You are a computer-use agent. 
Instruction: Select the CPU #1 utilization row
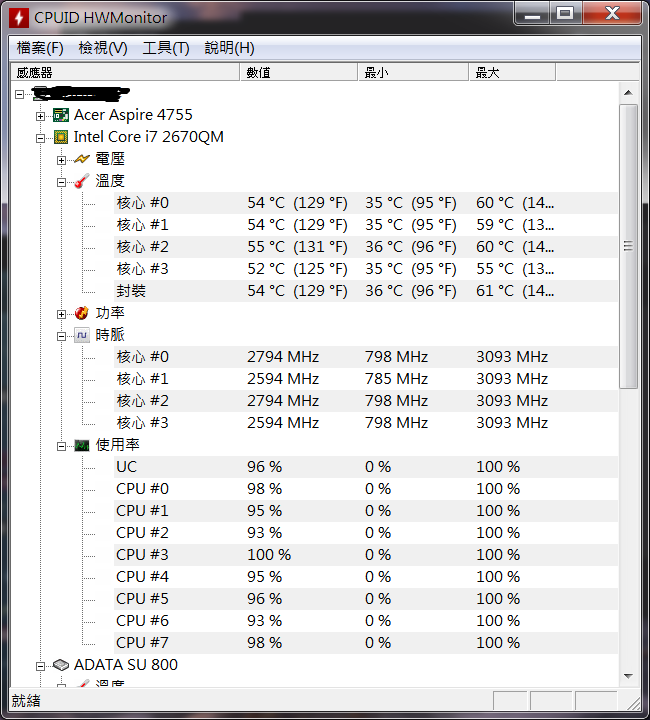coord(365,511)
